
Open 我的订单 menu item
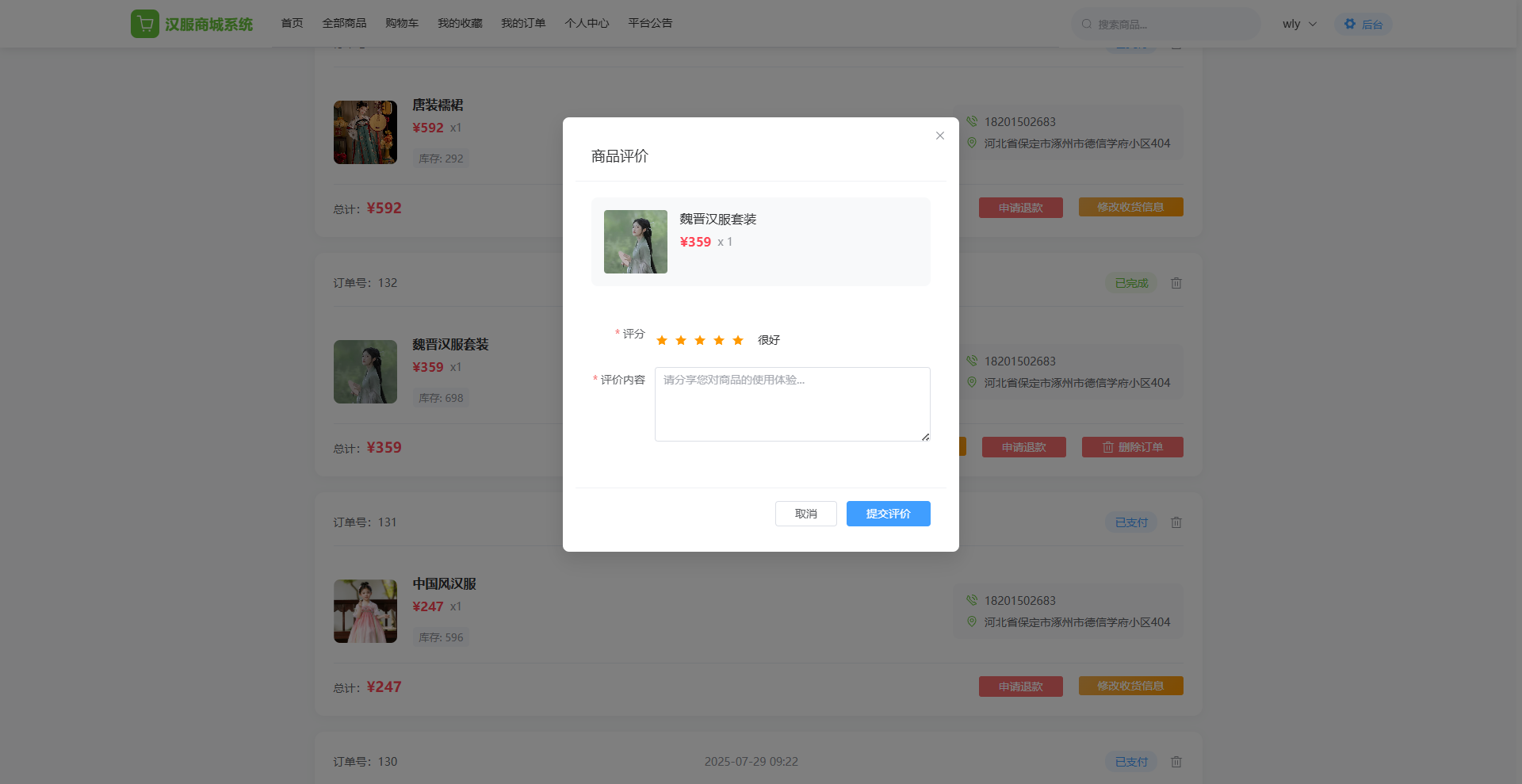(x=523, y=23)
